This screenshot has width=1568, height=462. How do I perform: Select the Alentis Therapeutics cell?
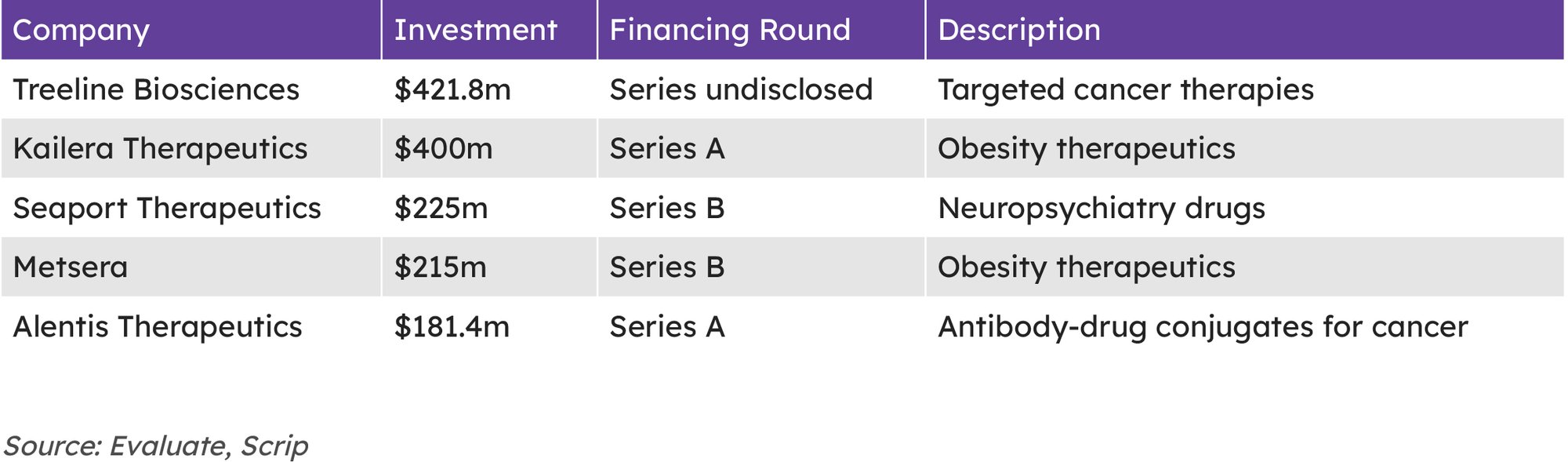(x=157, y=326)
